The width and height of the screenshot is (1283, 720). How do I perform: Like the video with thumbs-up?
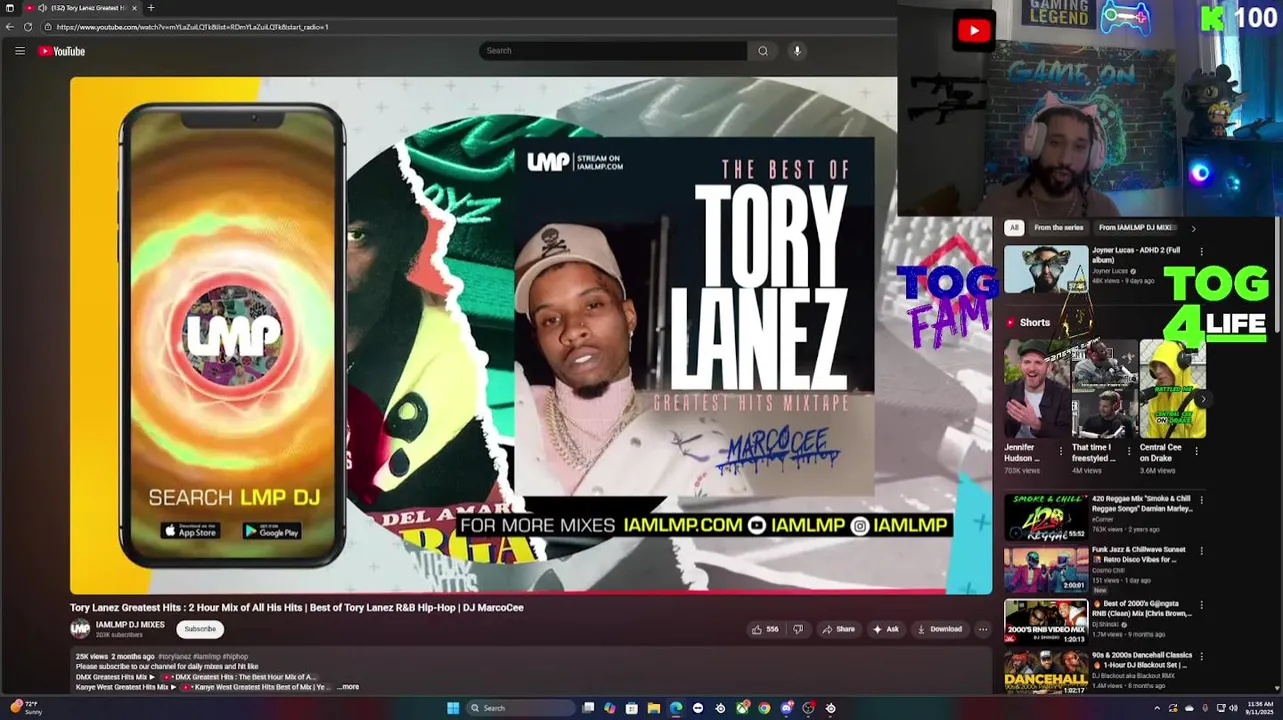pos(765,629)
